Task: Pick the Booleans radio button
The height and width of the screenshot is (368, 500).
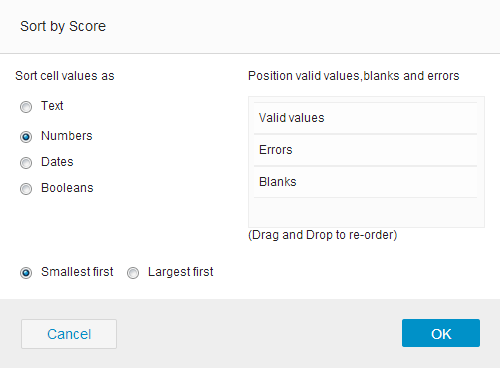Action: pos(26,189)
